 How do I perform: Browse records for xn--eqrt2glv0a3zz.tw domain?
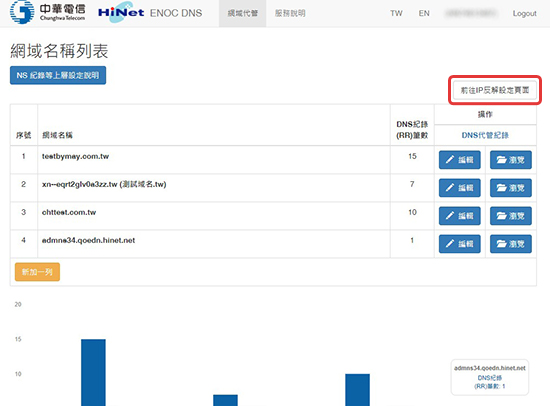[511, 188]
